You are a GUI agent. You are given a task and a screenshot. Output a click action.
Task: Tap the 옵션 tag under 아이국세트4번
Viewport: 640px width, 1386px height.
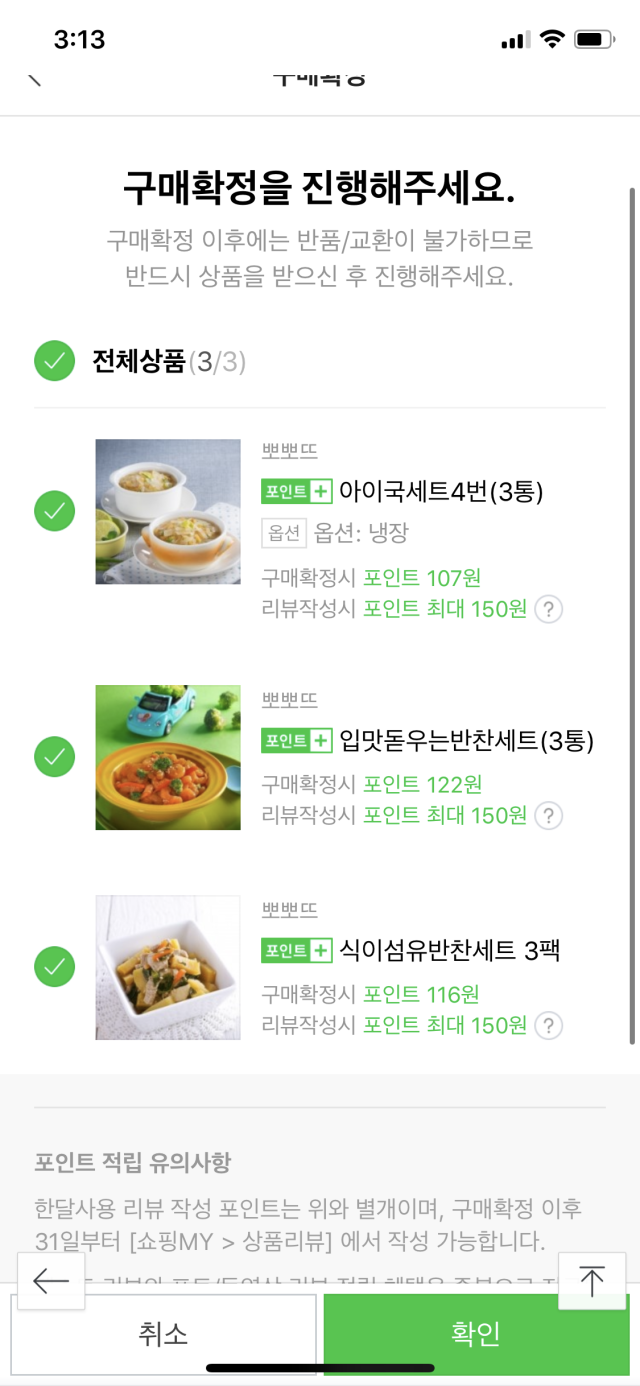pyautogui.click(x=284, y=534)
